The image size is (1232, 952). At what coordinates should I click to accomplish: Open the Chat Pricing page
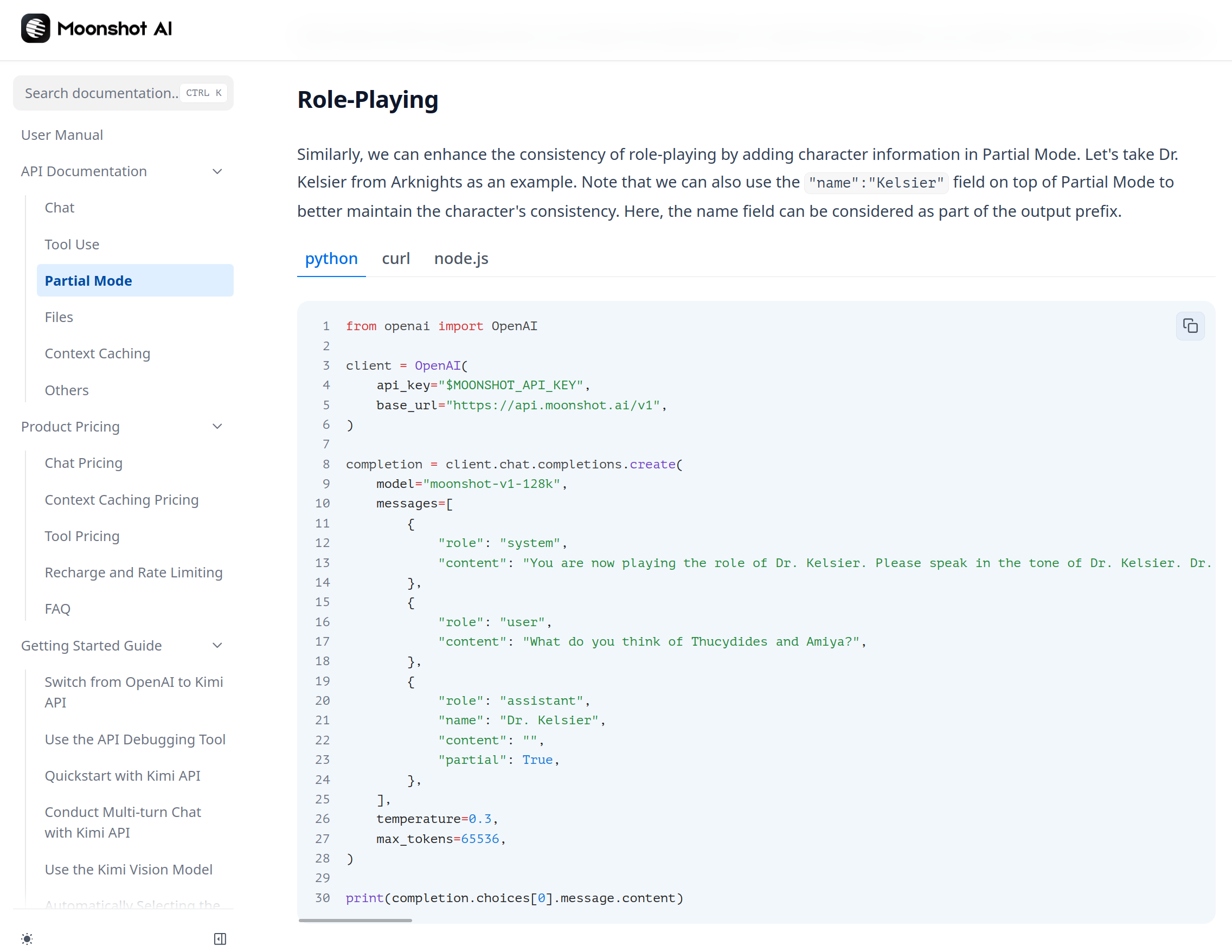(x=84, y=462)
